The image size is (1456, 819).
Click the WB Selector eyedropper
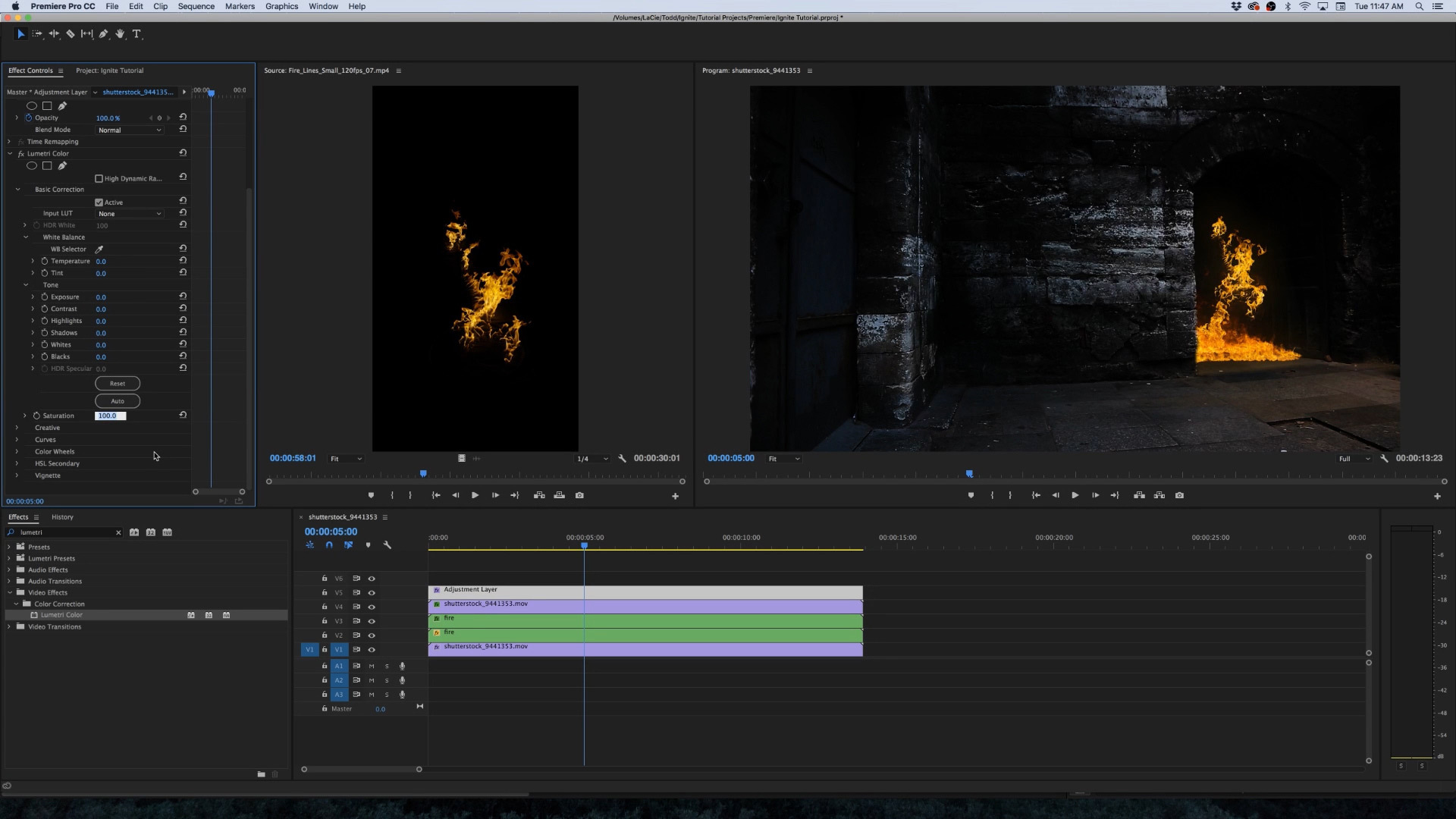tap(99, 249)
